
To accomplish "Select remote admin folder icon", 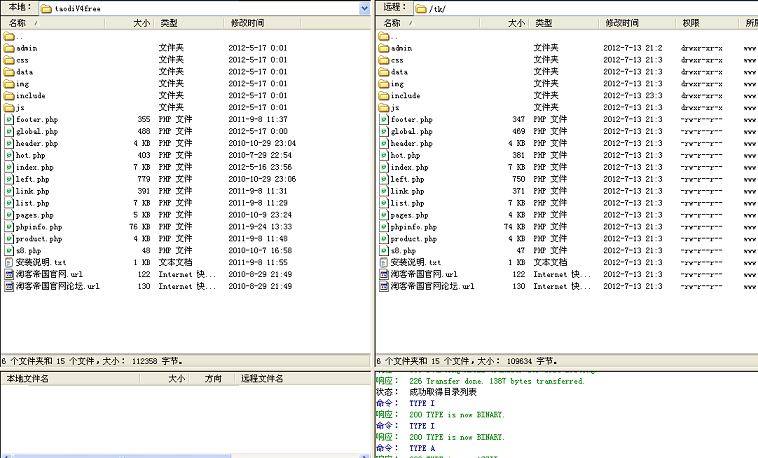I will [x=383, y=48].
